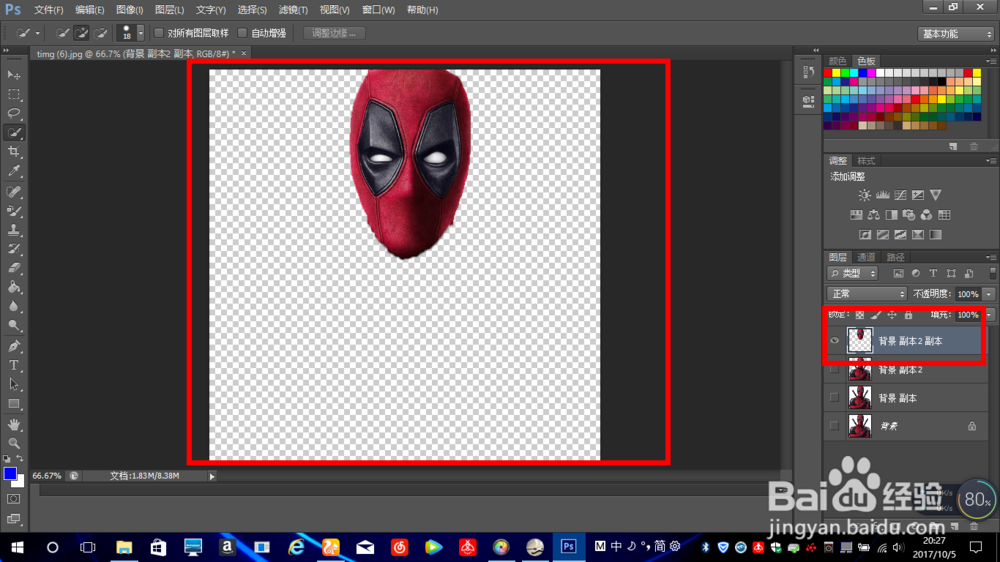This screenshot has height=562, width=1000.
Task: Select the Clone Stamp tool
Action: [14, 230]
